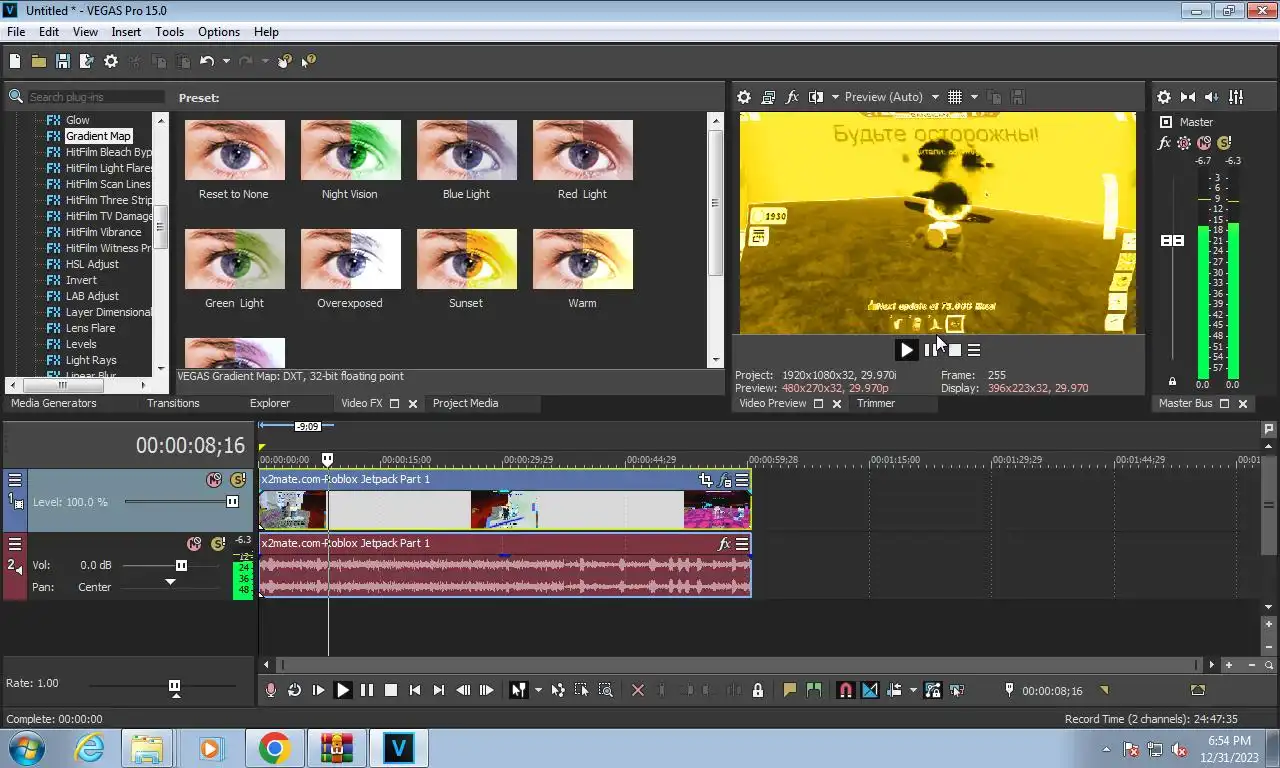Toggle preview on external monitor icon
Screen dimensions: 1280x768
(768, 97)
